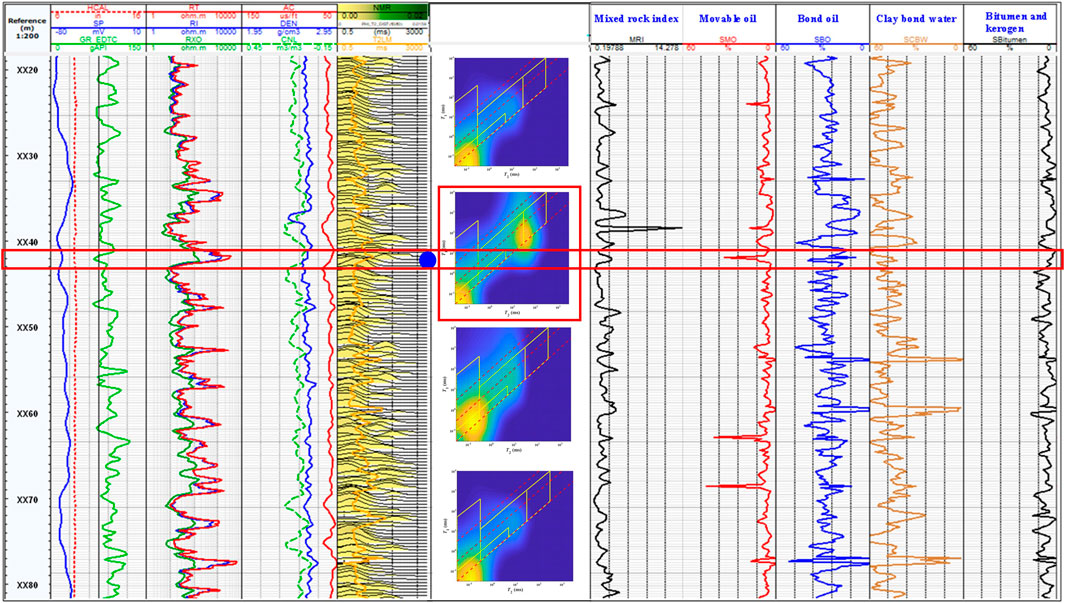Image resolution: width=1065 pixels, height=603 pixels.
Task: Click depth label XX40
Action: click(27, 242)
